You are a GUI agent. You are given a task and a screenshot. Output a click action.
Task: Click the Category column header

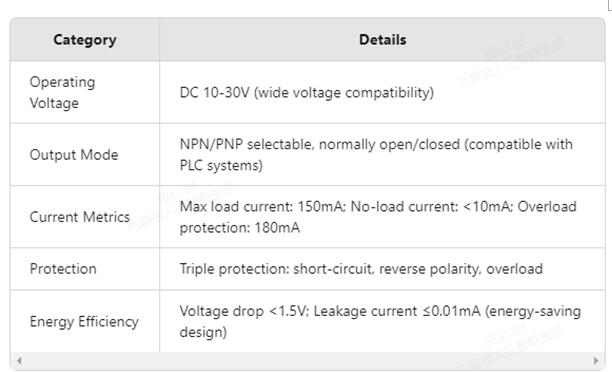(85, 40)
